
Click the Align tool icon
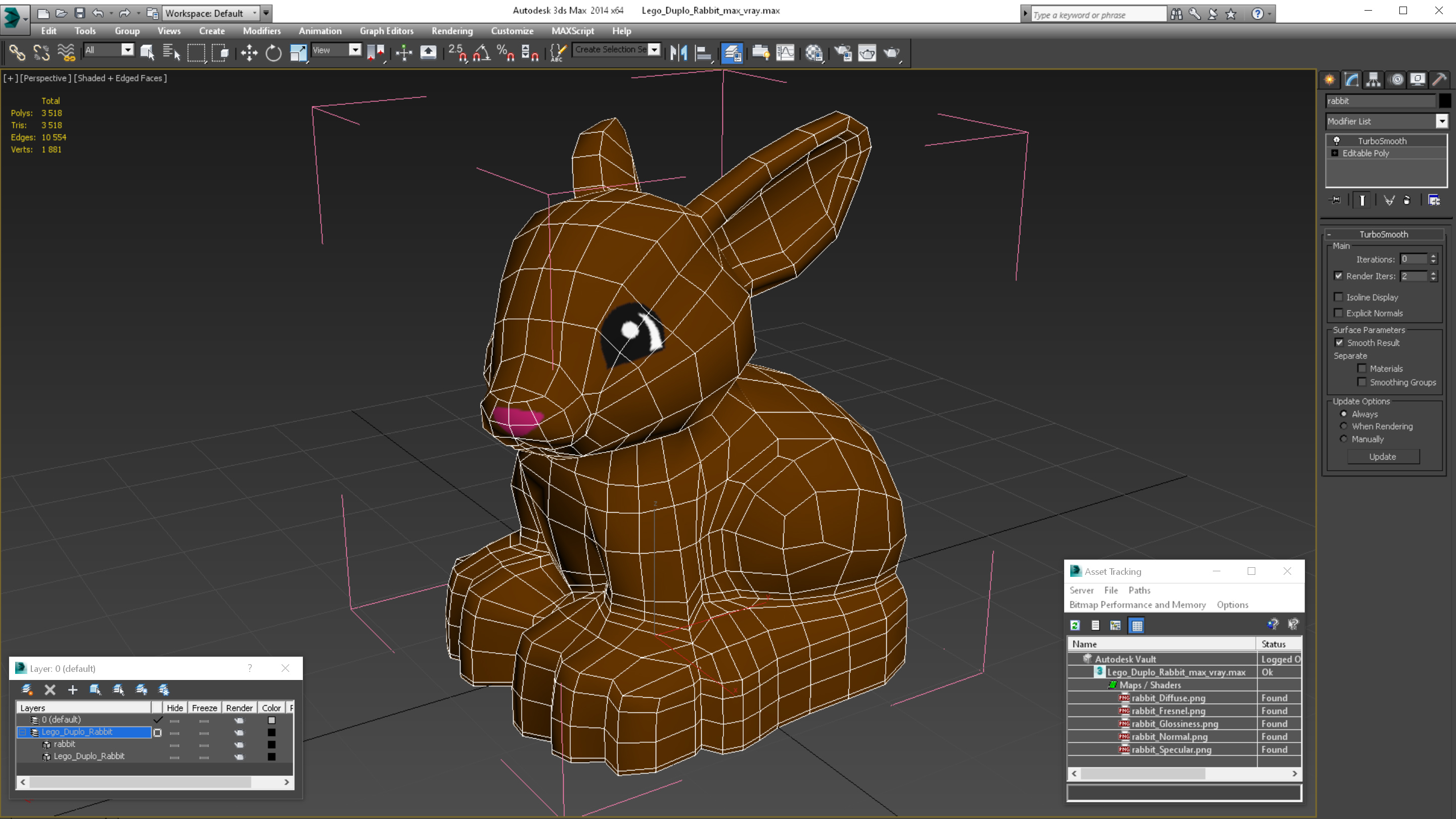(703, 53)
